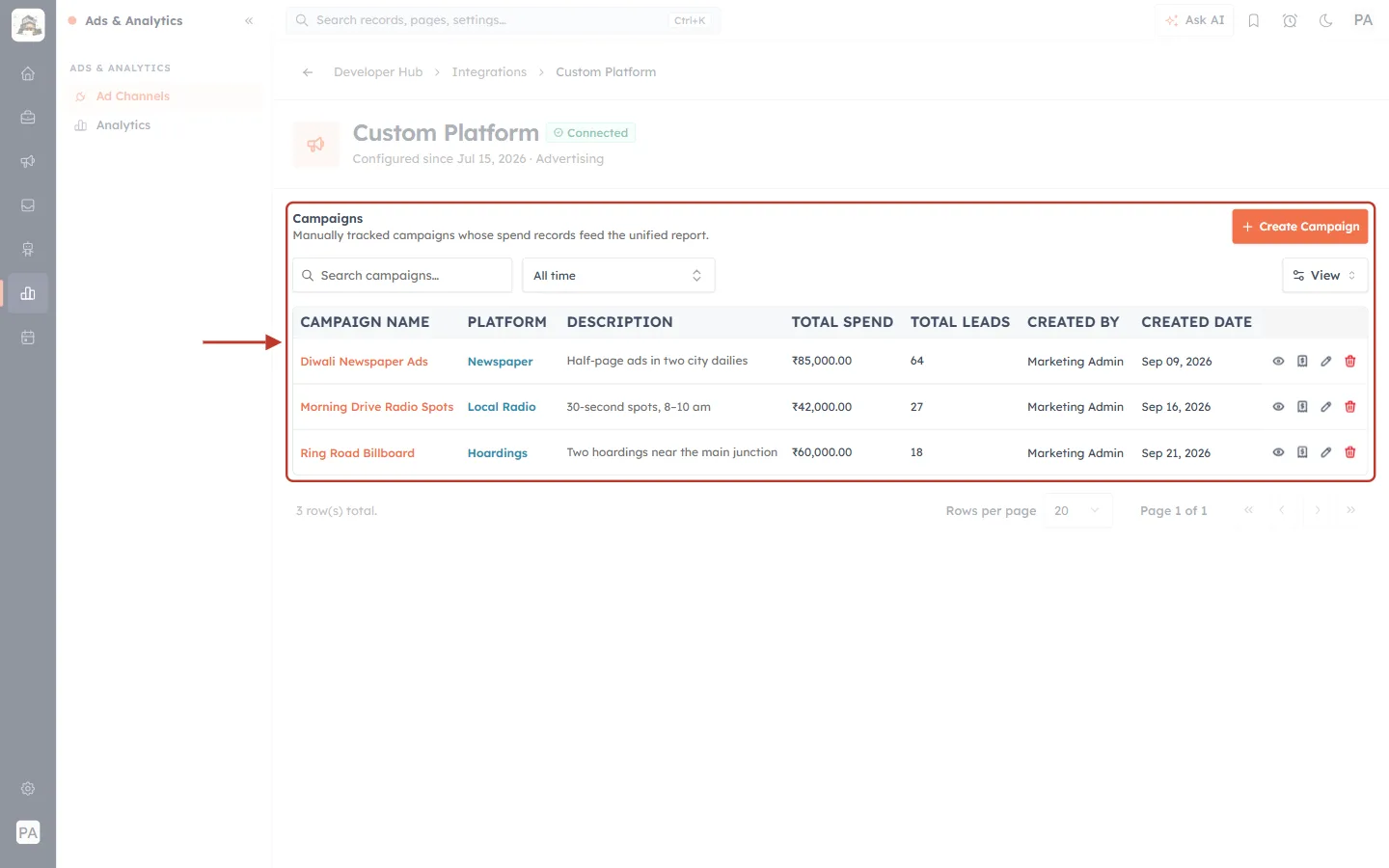Image resolution: width=1389 pixels, height=868 pixels.
Task: Collapse the Ads & Analytics sidebar
Action: click(x=249, y=20)
